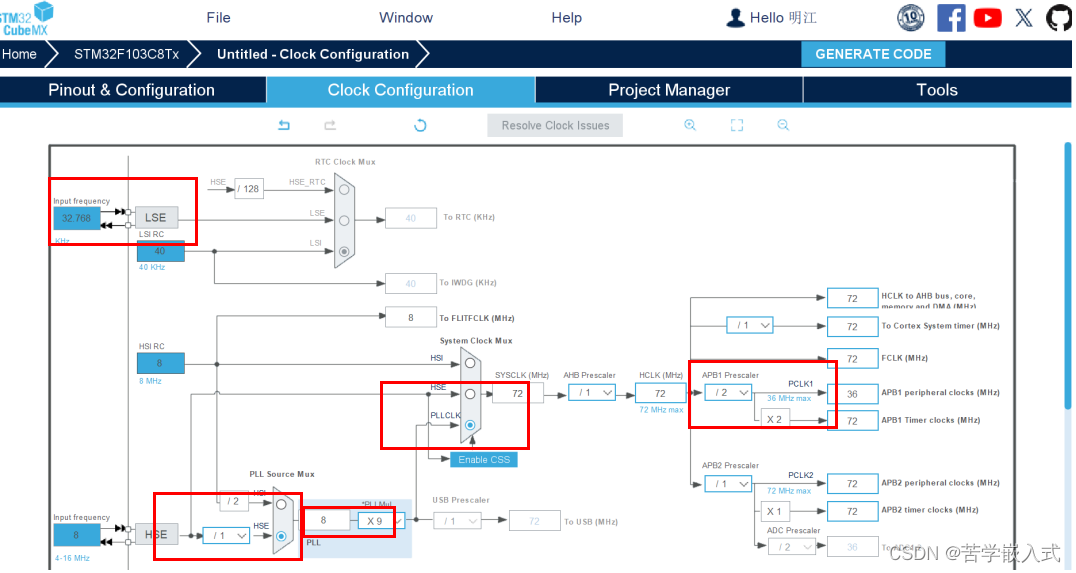Click the HSE block
This screenshot has height=573, width=1076.
point(156,535)
